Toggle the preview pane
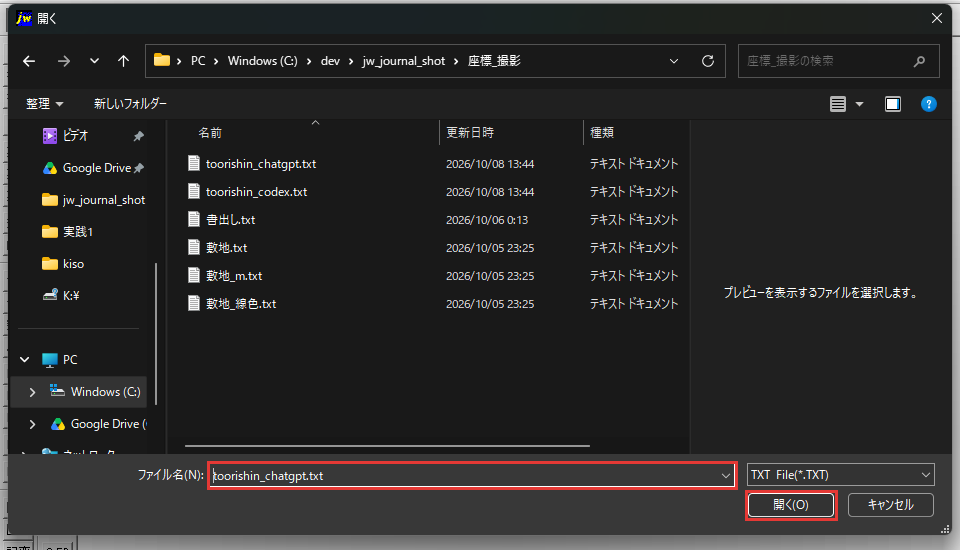Screen dimensions: 960x550 click(x=893, y=104)
